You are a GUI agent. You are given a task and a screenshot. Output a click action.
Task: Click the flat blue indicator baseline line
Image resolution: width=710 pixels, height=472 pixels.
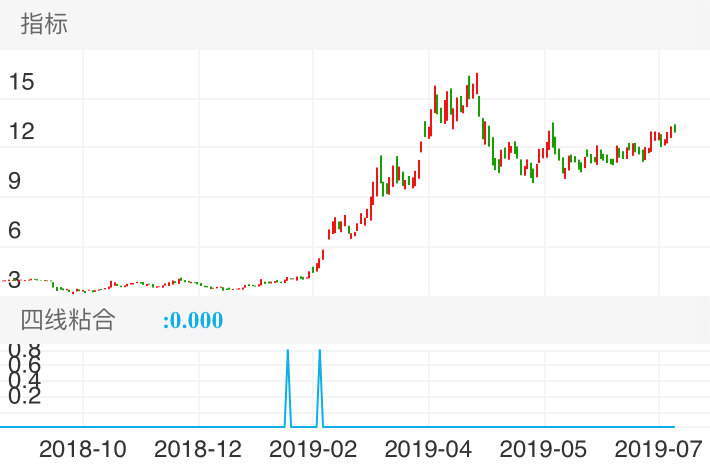pyautogui.click(x=150, y=427)
